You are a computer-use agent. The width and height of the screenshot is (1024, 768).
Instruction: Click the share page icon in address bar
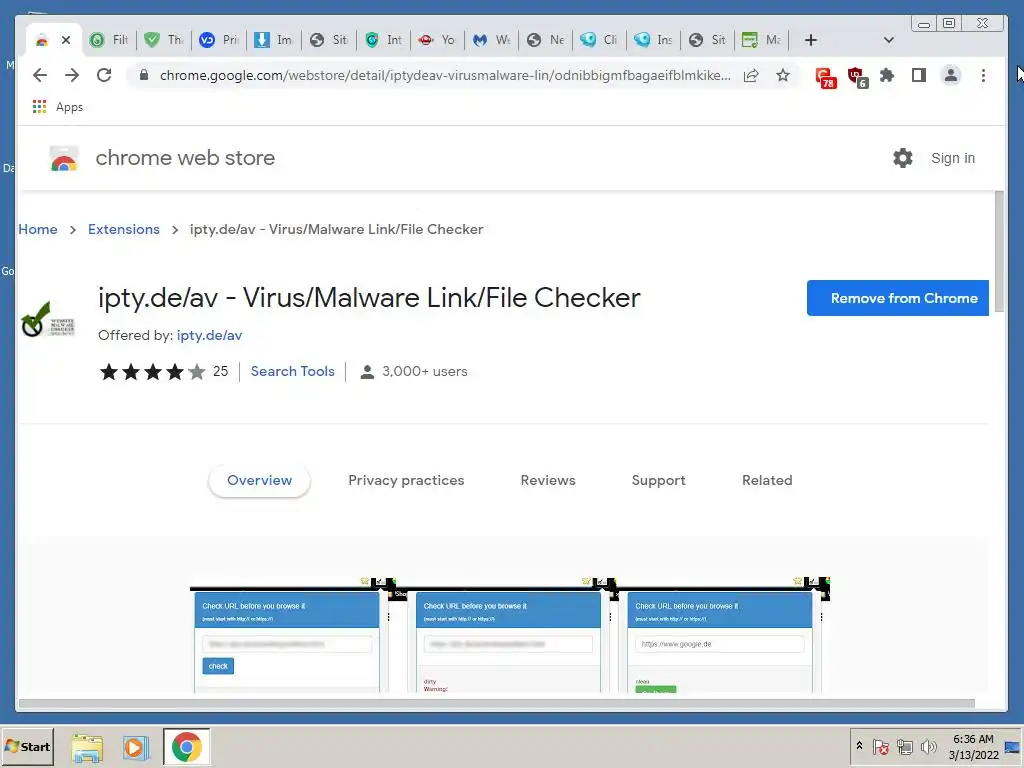(751, 76)
